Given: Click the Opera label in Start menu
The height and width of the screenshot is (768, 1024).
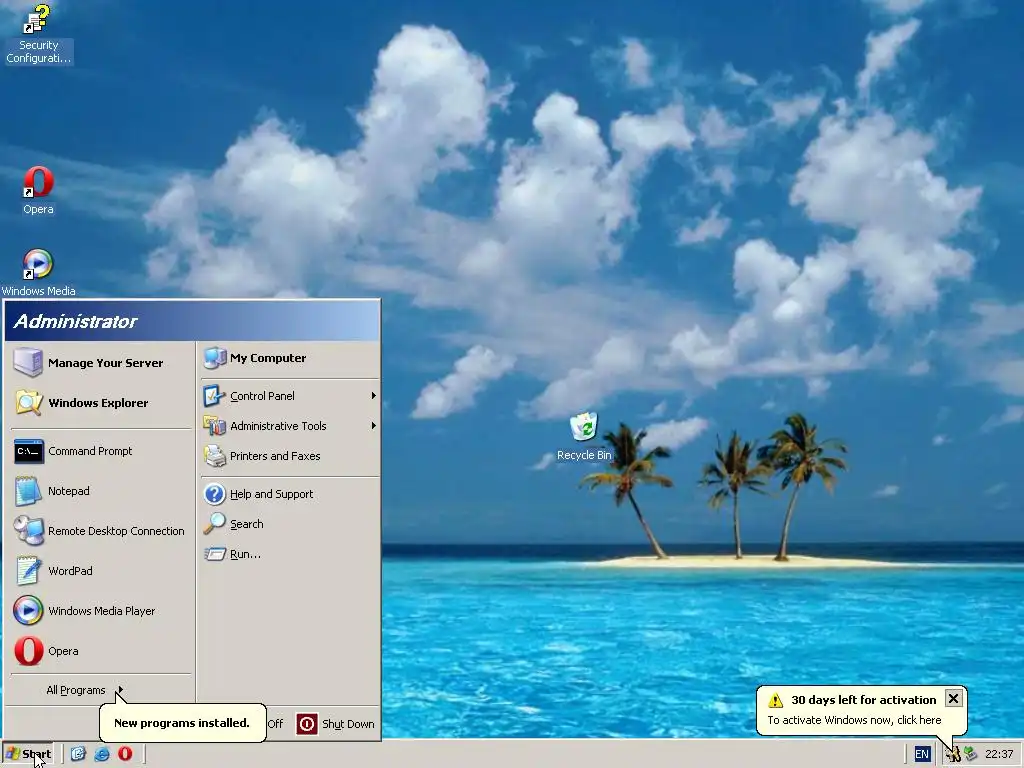Looking at the screenshot, I should [63, 651].
